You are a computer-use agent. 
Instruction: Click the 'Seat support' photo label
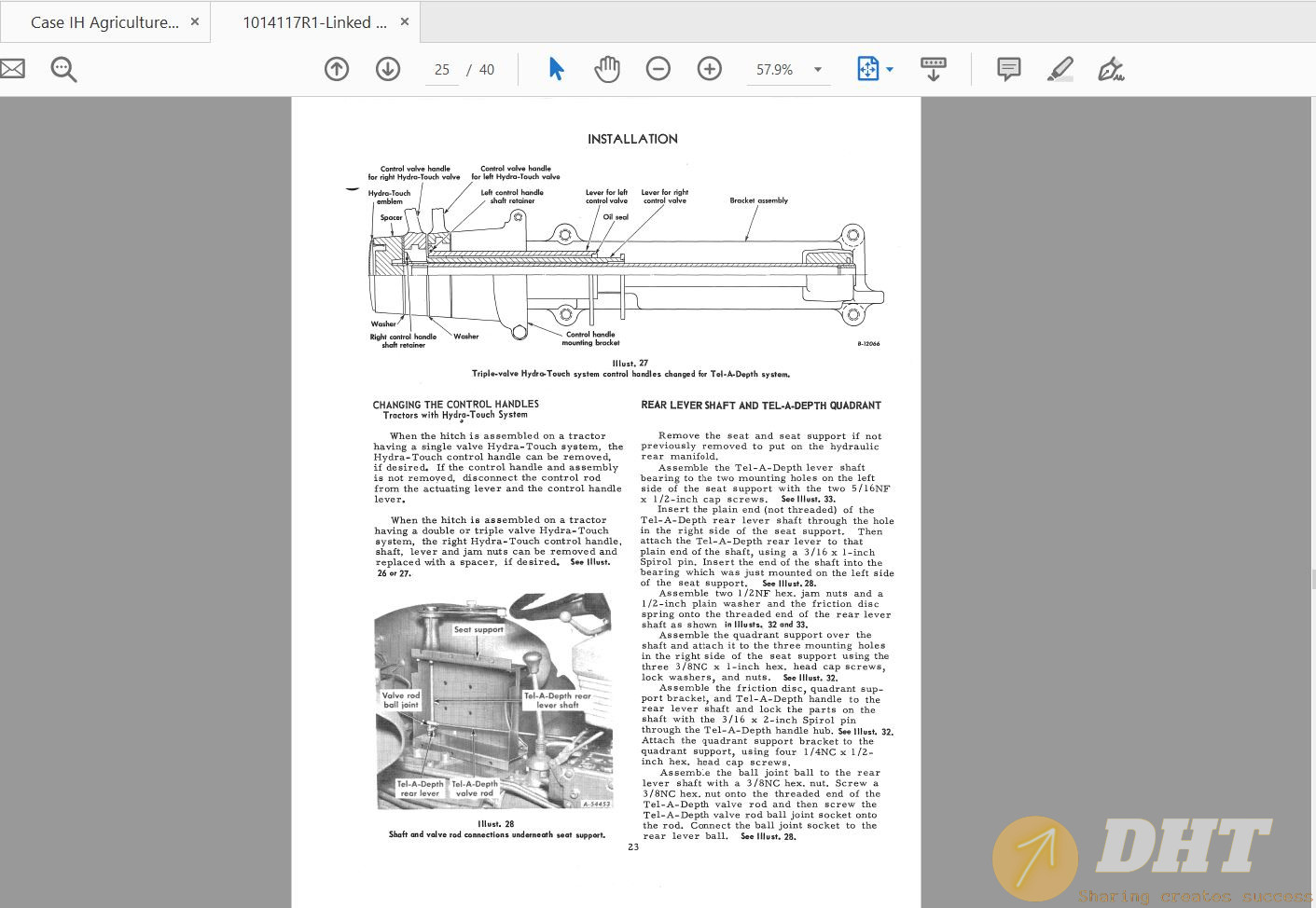point(478,630)
